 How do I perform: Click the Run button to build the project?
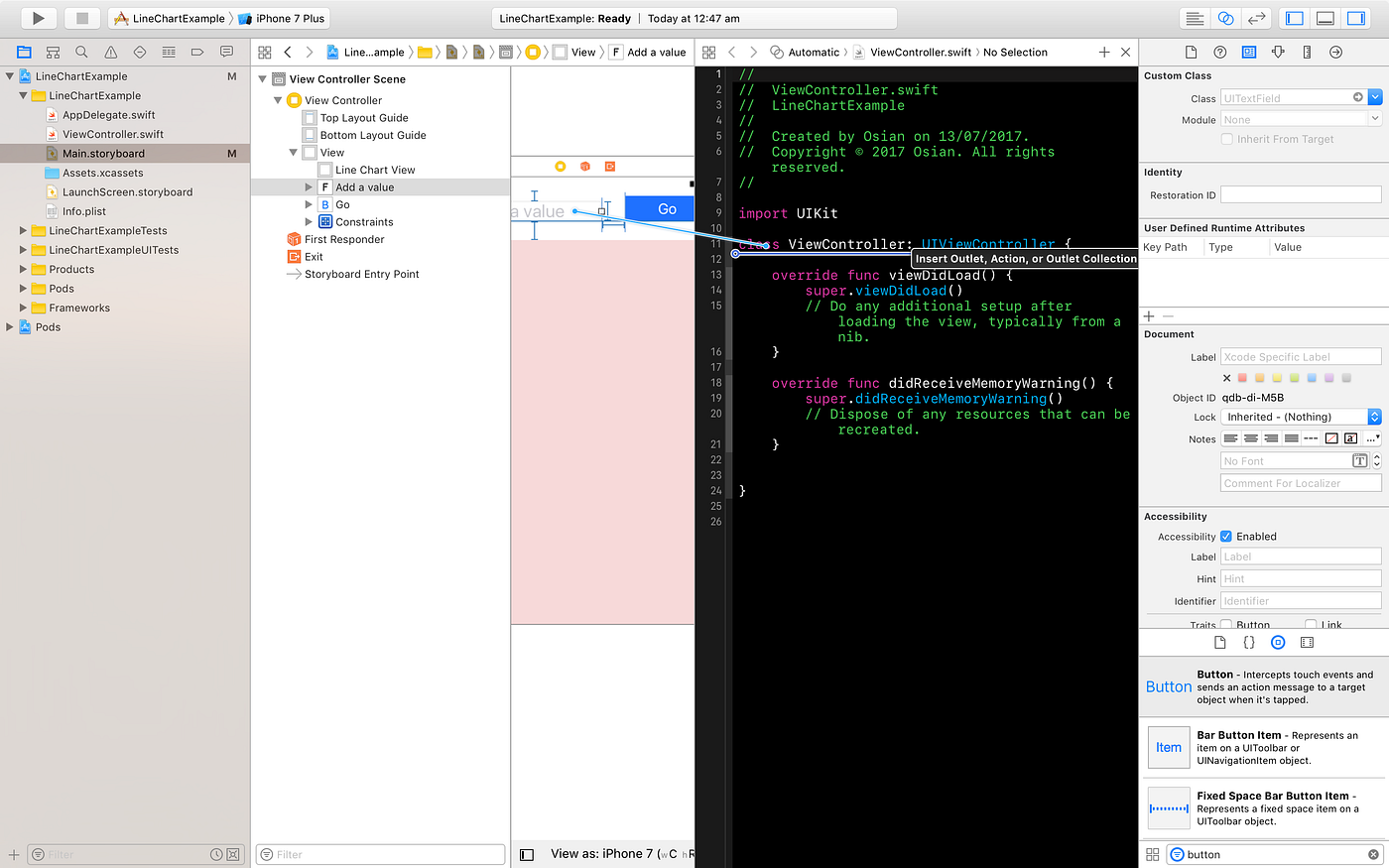pos(37,17)
